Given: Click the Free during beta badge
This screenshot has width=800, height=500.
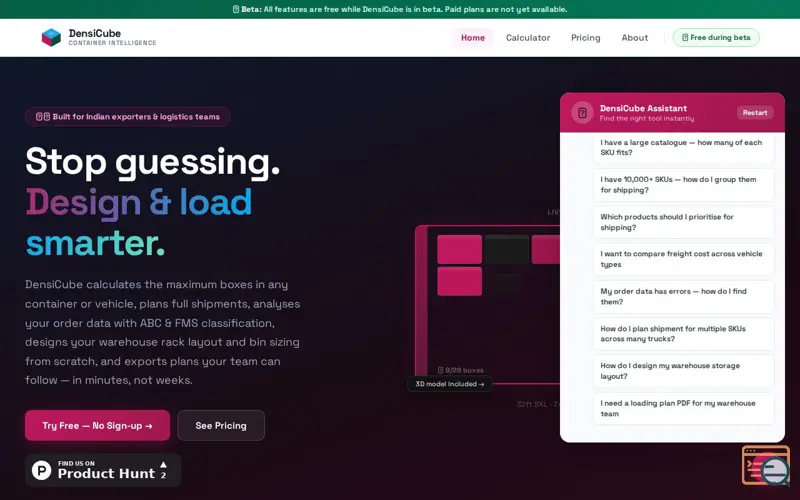Looking at the screenshot, I should [x=716, y=38].
